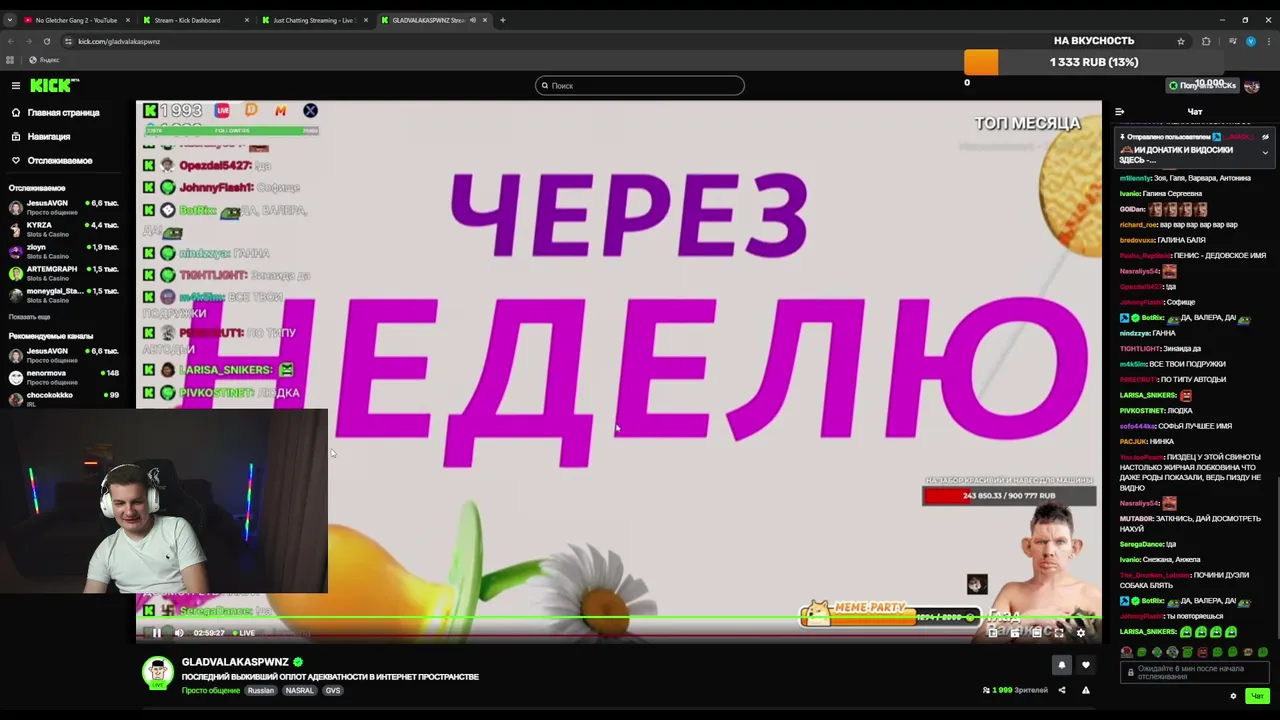Click the LIVE indicator in the player

244,633
